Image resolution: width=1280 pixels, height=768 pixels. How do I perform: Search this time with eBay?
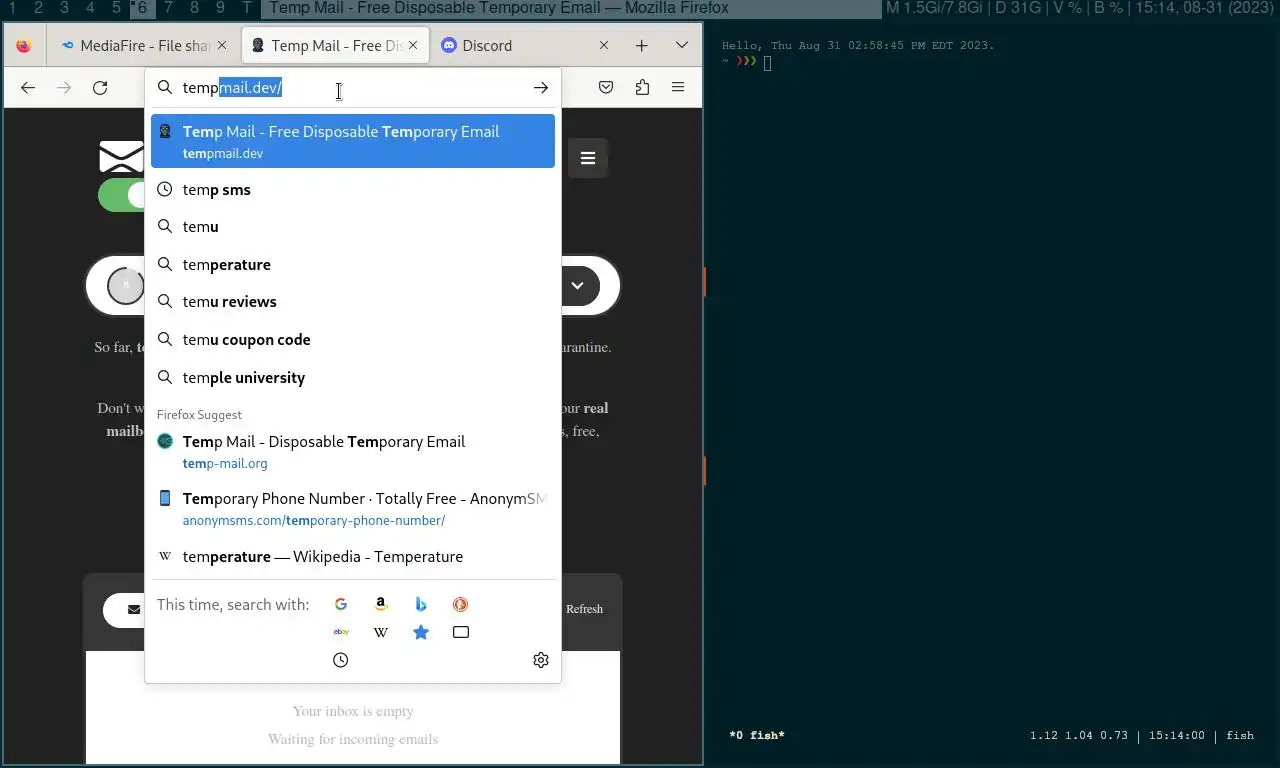[x=341, y=632]
